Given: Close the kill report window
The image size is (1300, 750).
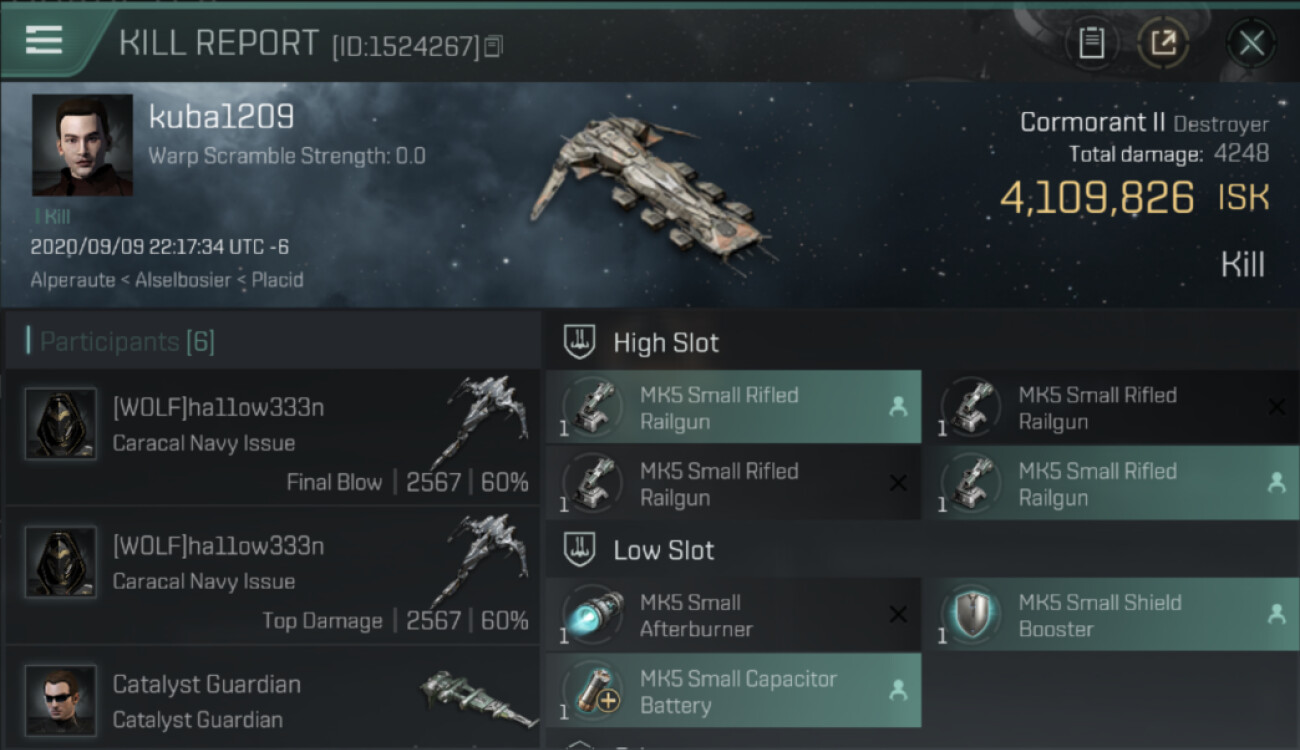Looking at the screenshot, I should point(1251,43).
